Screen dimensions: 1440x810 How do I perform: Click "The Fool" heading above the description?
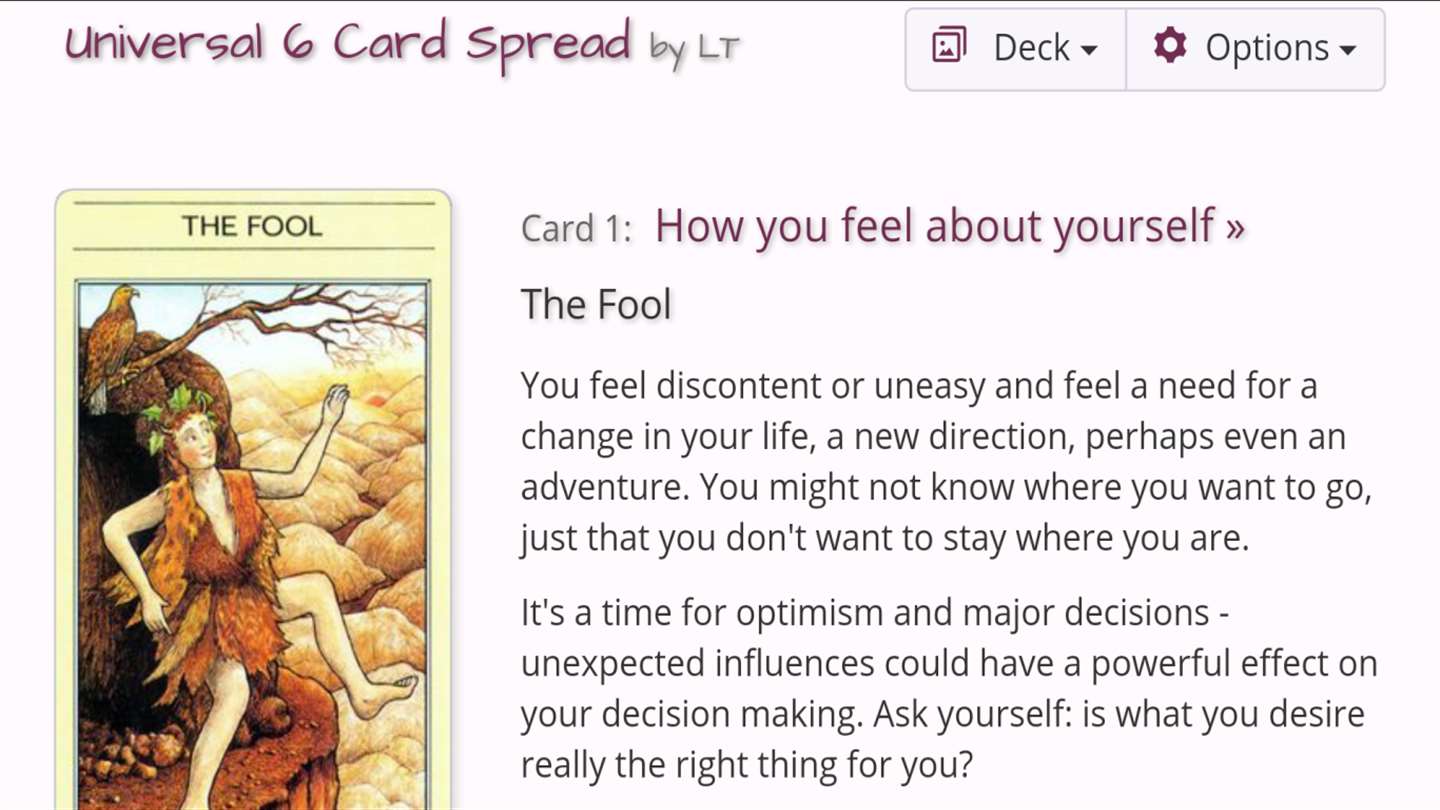pyautogui.click(x=596, y=305)
